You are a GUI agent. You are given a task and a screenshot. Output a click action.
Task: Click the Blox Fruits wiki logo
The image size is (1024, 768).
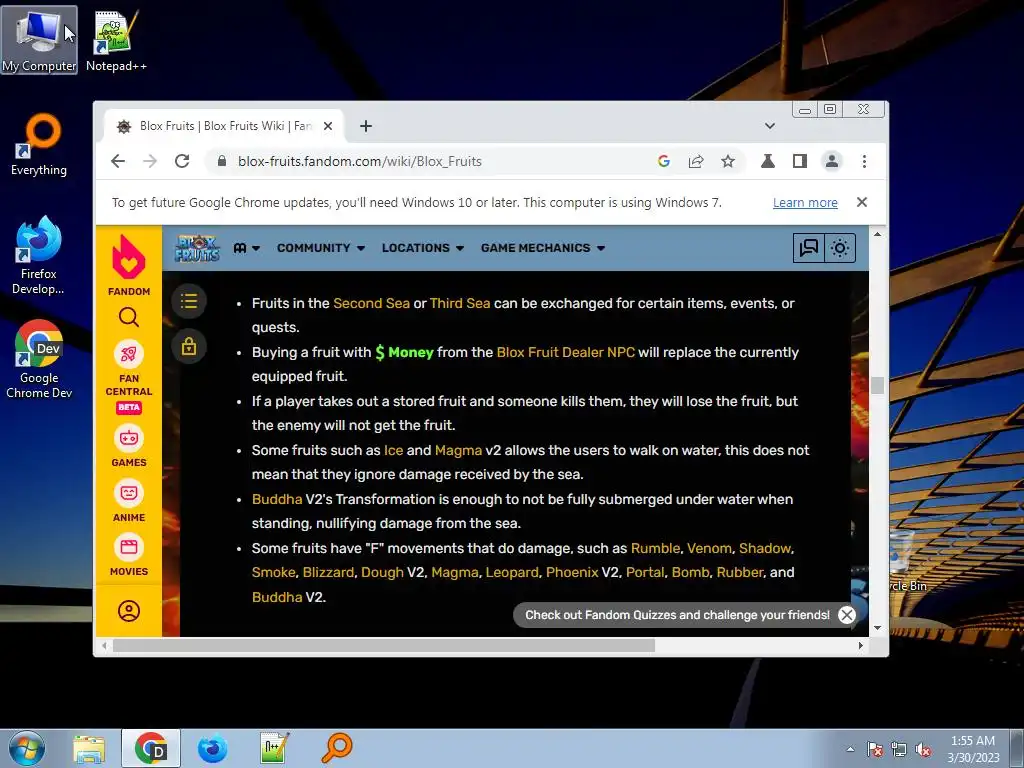coord(197,248)
